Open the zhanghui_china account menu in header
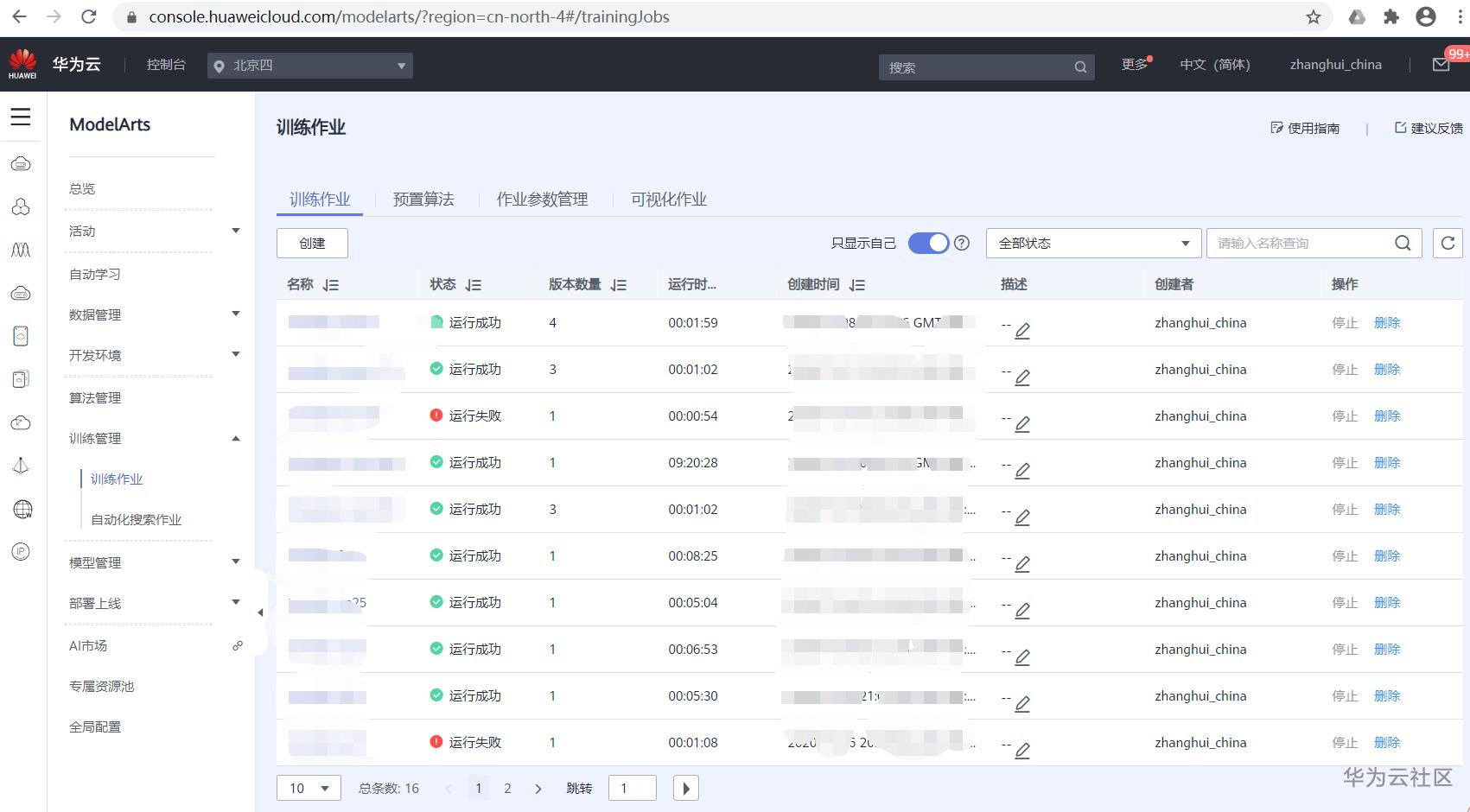The width and height of the screenshot is (1470, 812). (x=1336, y=65)
